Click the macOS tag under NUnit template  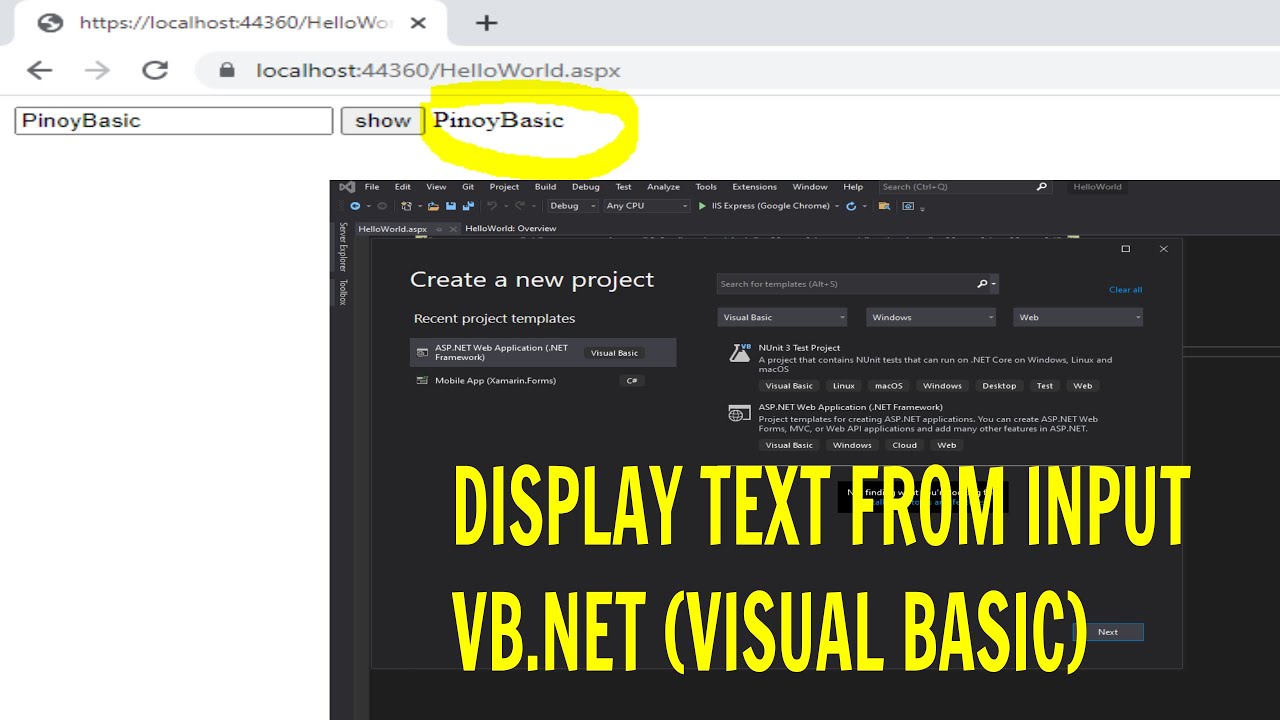[889, 386]
